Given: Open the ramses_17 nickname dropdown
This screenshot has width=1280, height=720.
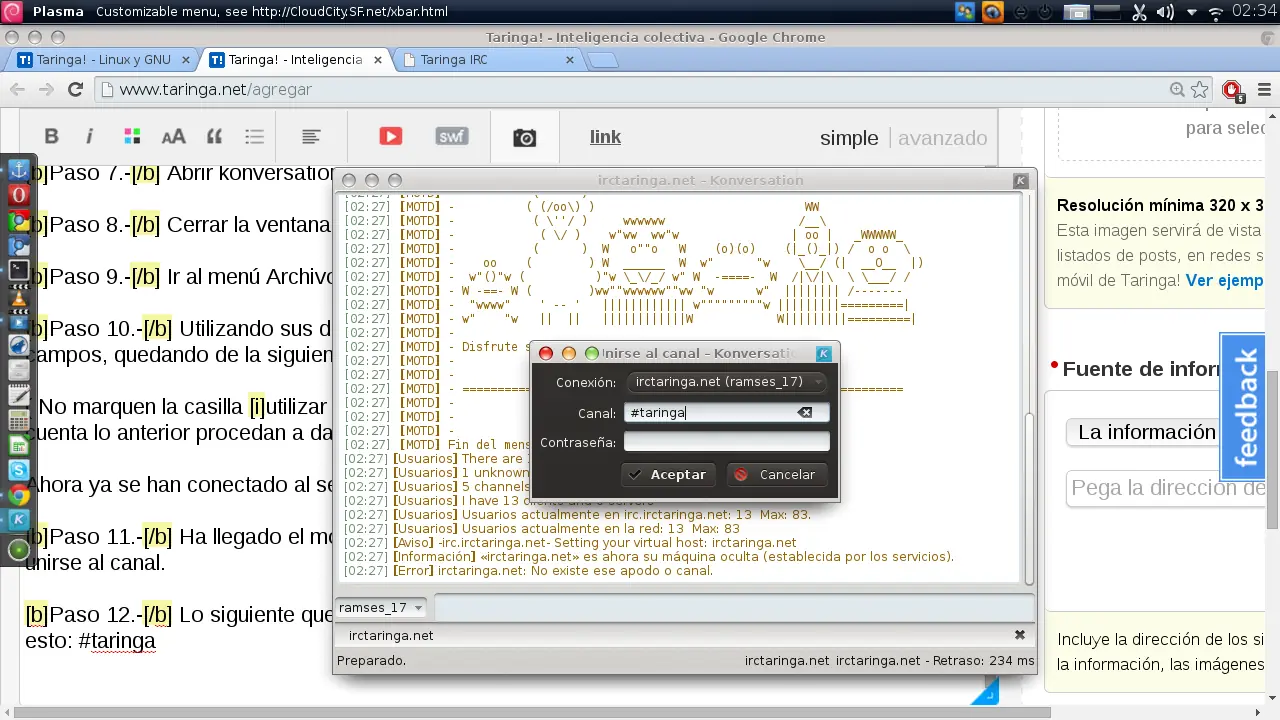Looking at the screenshot, I should pyautogui.click(x=380, y=607).
